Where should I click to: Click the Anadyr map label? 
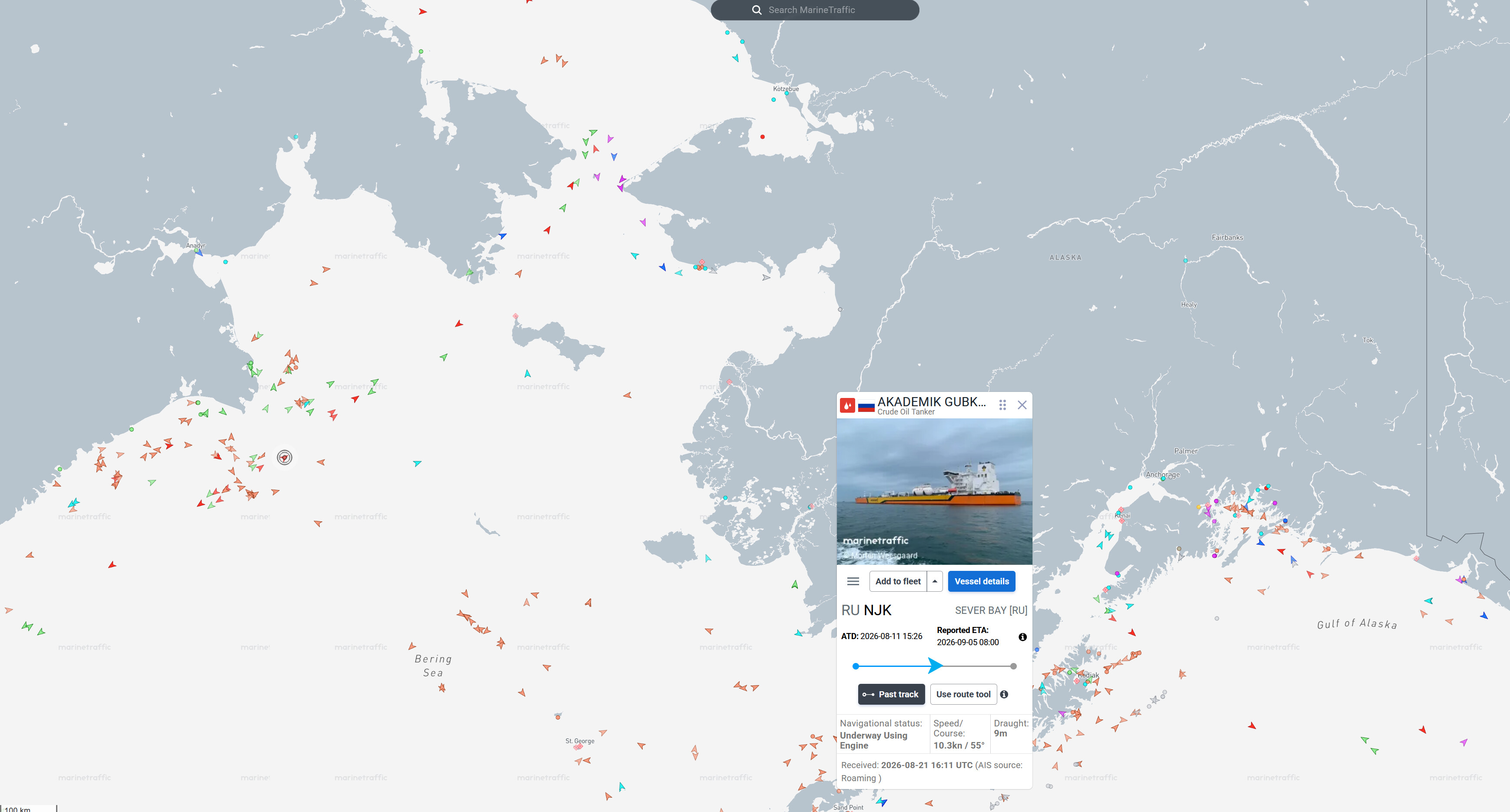click(196, 245)
